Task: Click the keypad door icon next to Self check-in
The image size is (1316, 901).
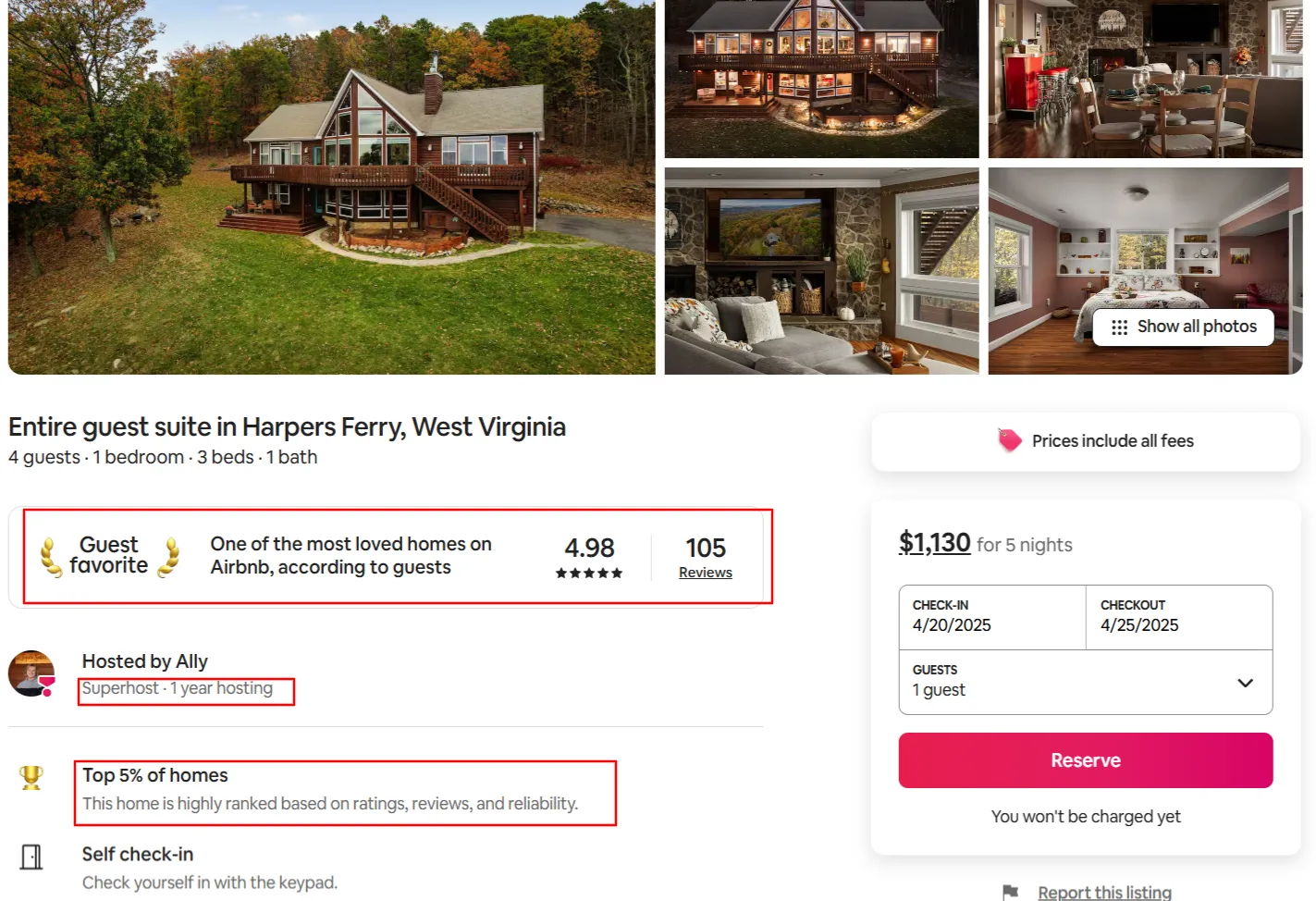Action: coord(31,858)
